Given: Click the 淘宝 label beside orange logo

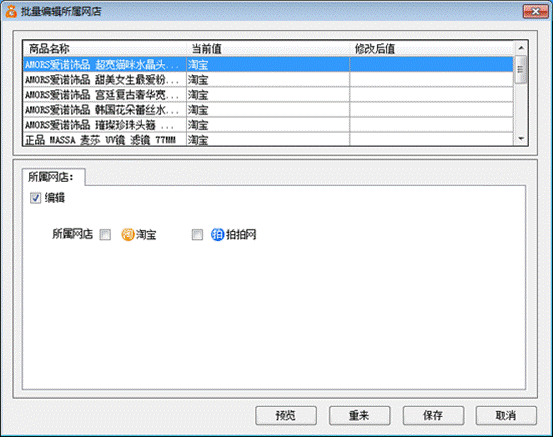Looking at the screenshot, I should click(146, 235).
